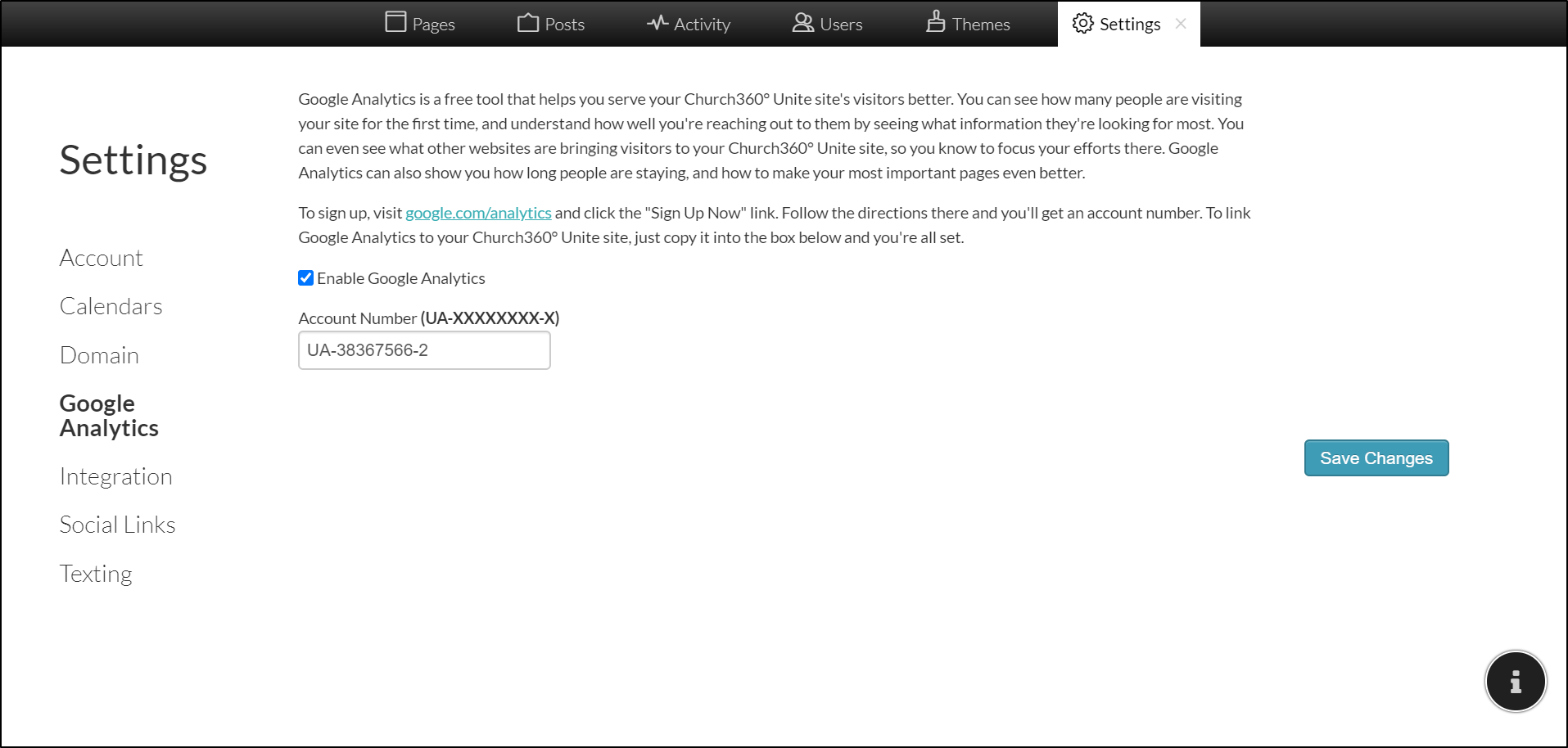Click the Pages window icon
This screenshot has height=748, width=1568.
coord(395,22)
